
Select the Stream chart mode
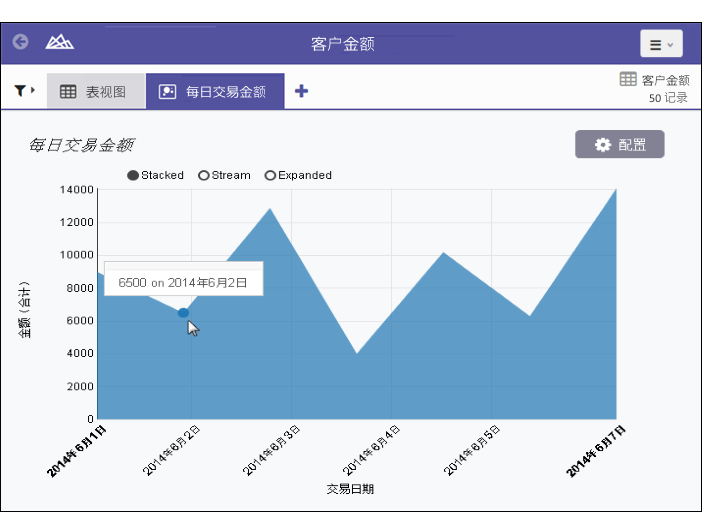tap(204, 175)
